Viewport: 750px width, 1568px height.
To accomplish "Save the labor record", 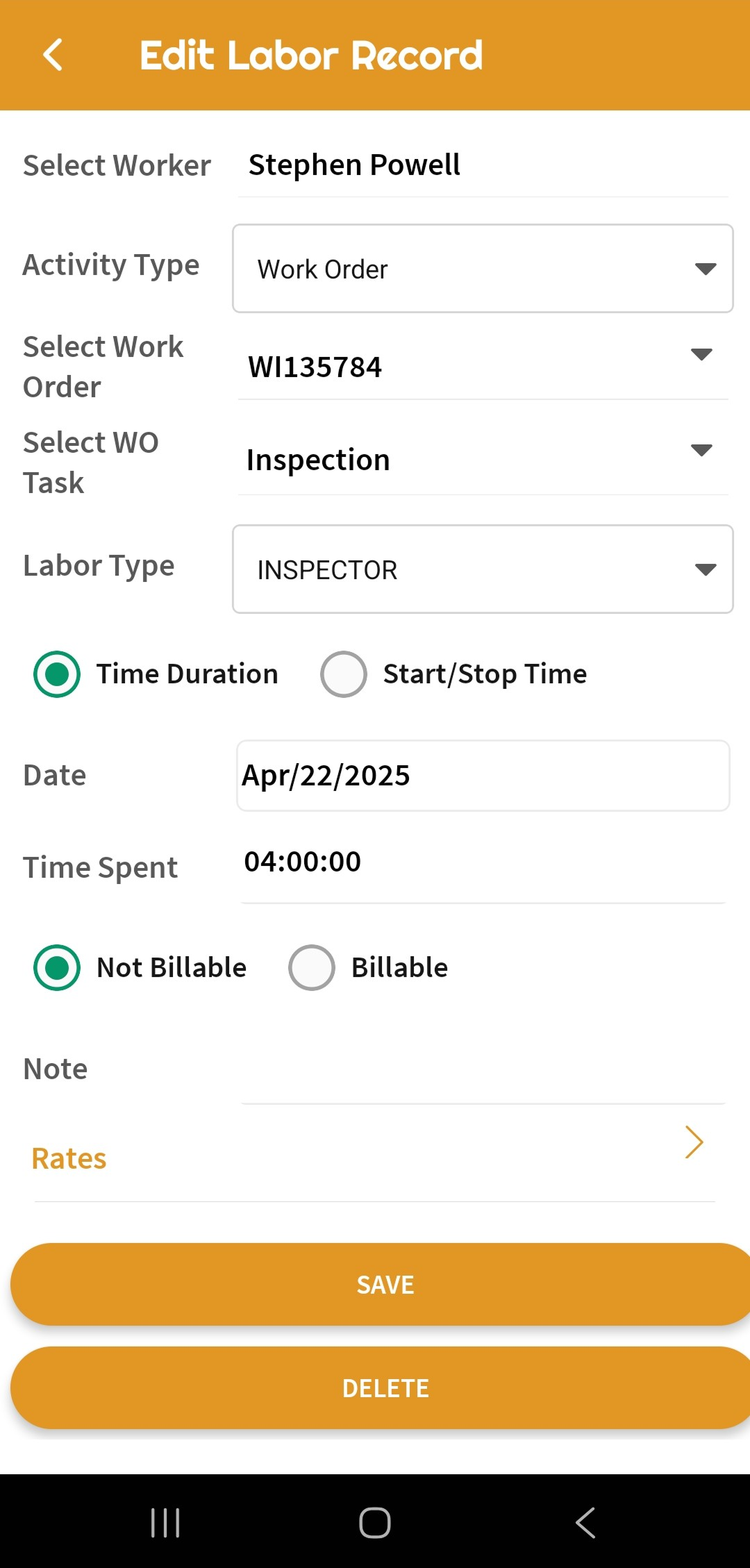I will coord(385,1285).
